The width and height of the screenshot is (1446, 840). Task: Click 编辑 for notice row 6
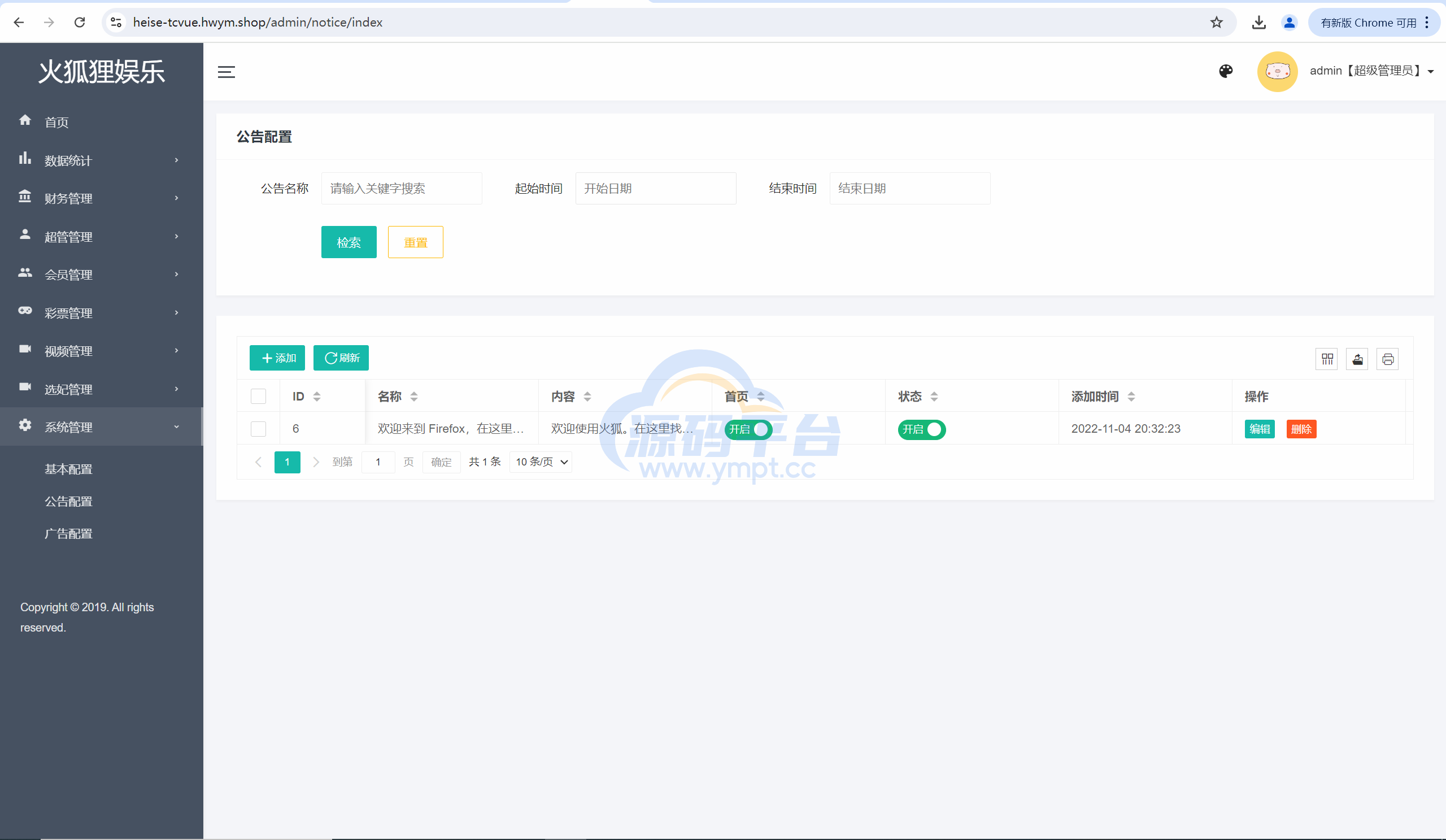tap(1260, 429)
